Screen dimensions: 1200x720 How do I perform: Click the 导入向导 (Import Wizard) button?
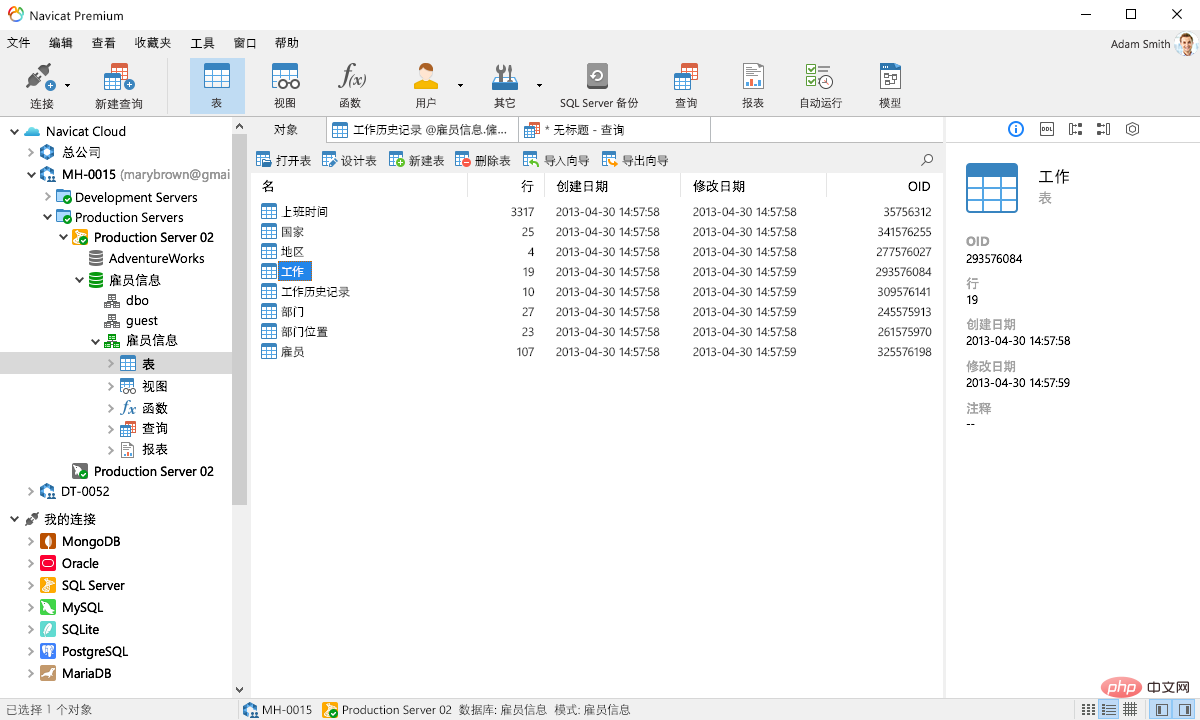click(x=556, y=160)
